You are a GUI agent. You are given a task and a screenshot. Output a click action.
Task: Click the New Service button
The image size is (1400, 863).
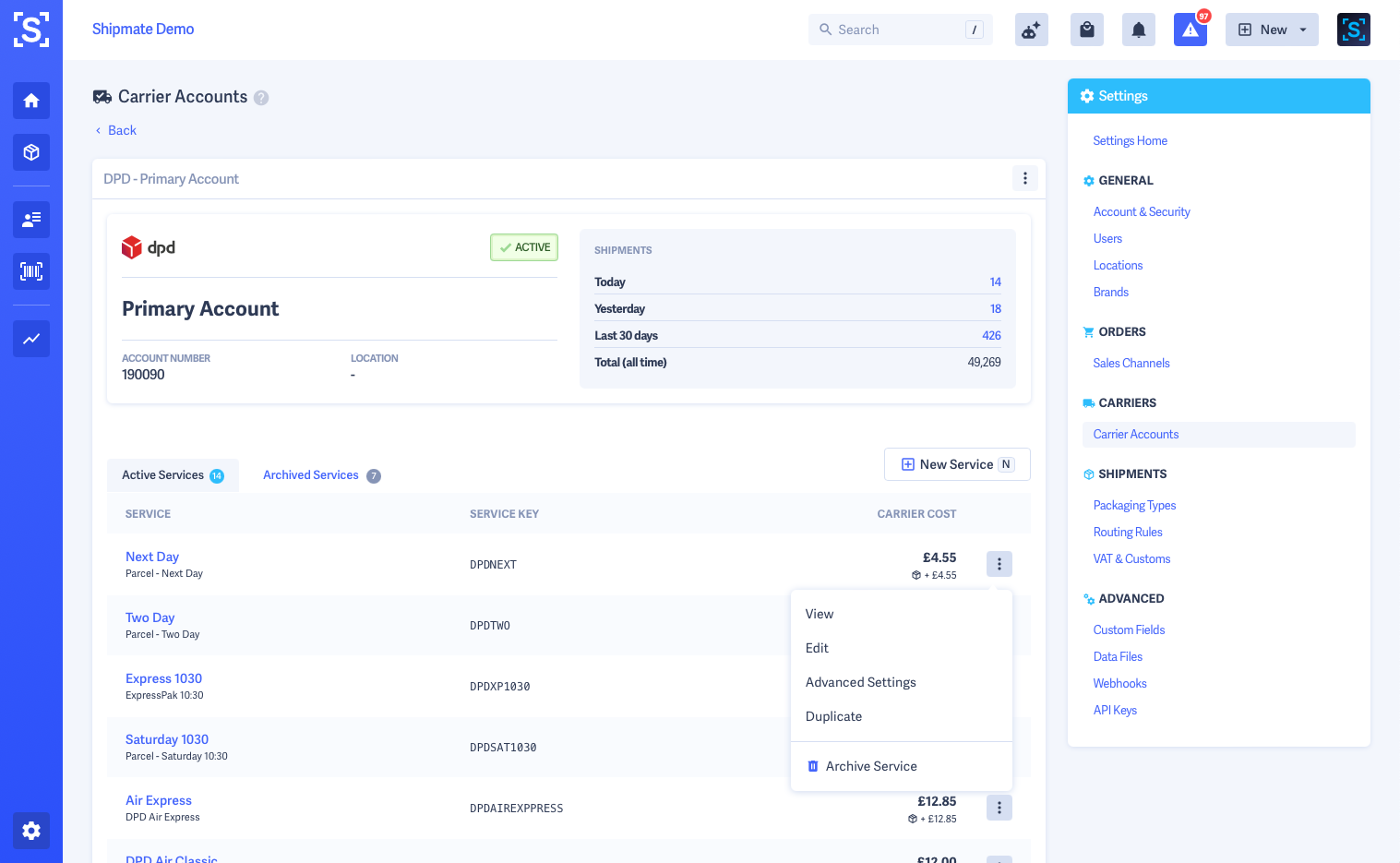pyautogui.click(x=956, y=464)
